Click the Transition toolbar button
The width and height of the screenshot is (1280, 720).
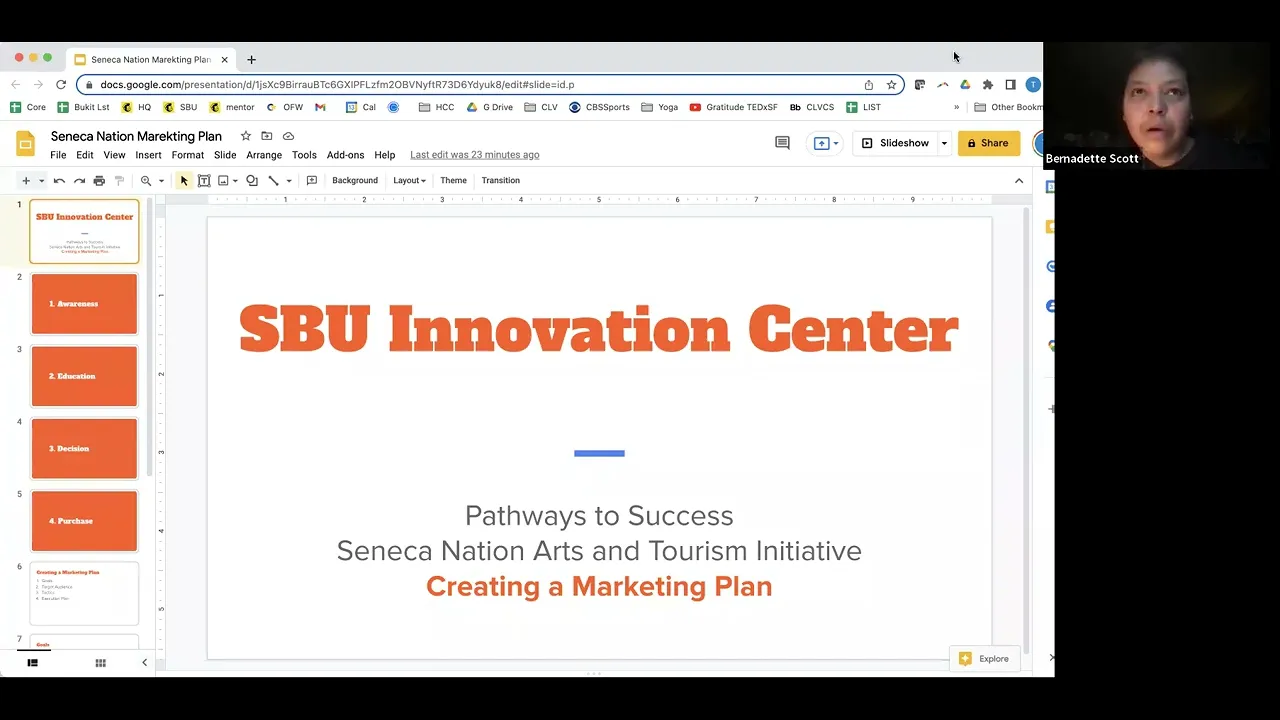(500, 181)
